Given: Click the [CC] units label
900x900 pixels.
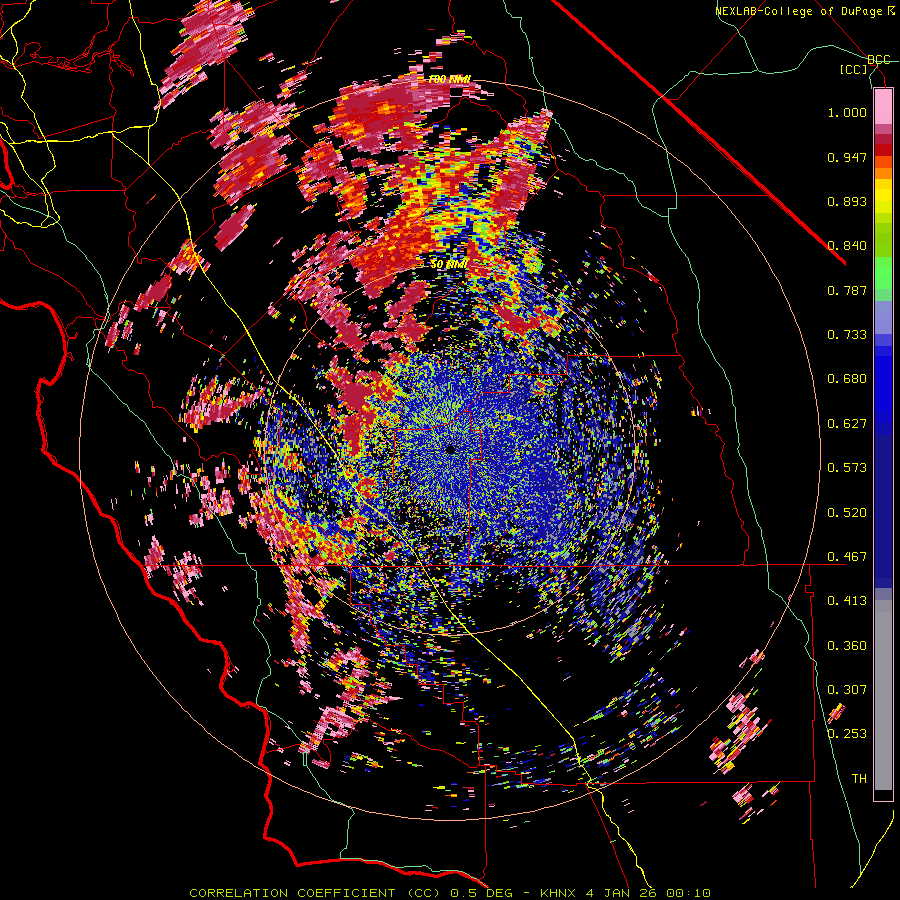Looking at the screenshot, I should [854, 69].
